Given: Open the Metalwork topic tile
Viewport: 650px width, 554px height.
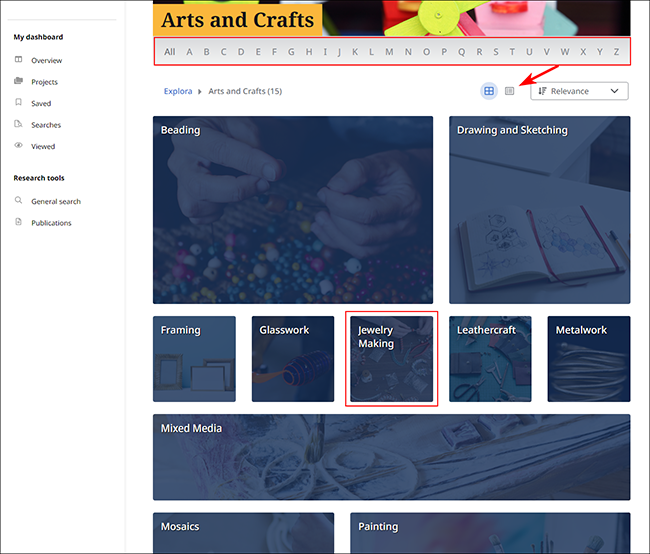Looking at the screenshot, I should 589,359.
